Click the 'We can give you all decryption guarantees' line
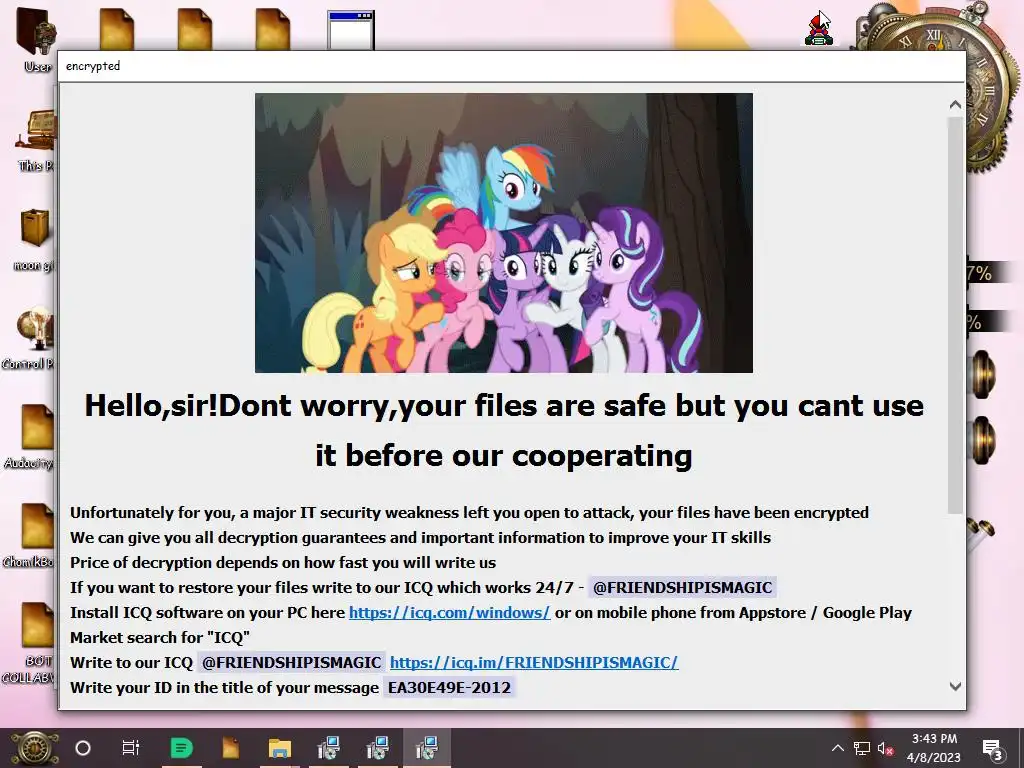 (x=420, y=537)
